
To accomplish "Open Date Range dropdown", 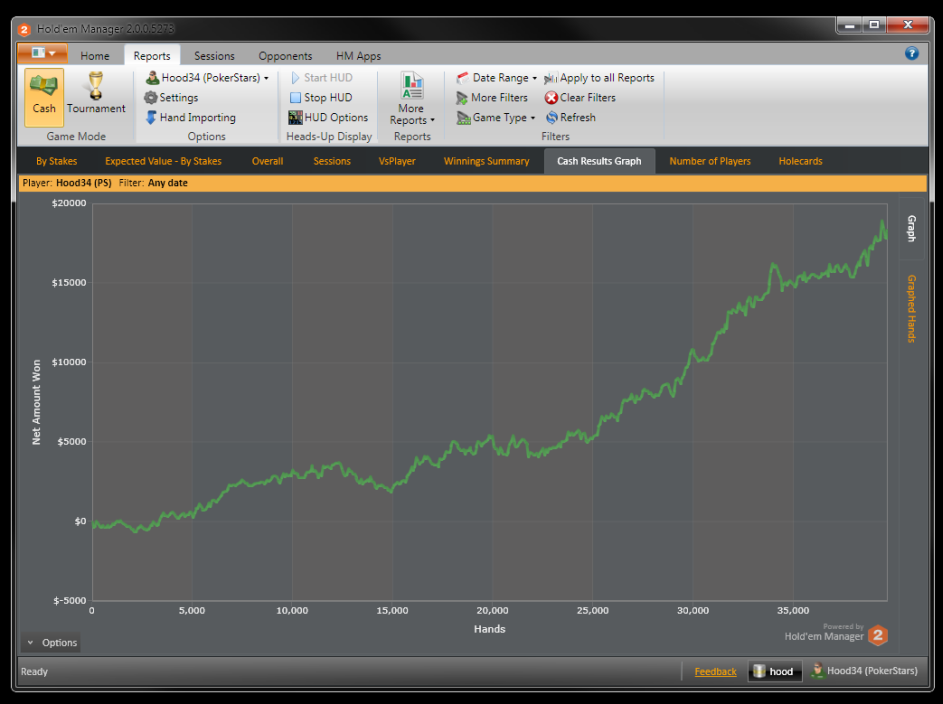I will coord(496,78).
